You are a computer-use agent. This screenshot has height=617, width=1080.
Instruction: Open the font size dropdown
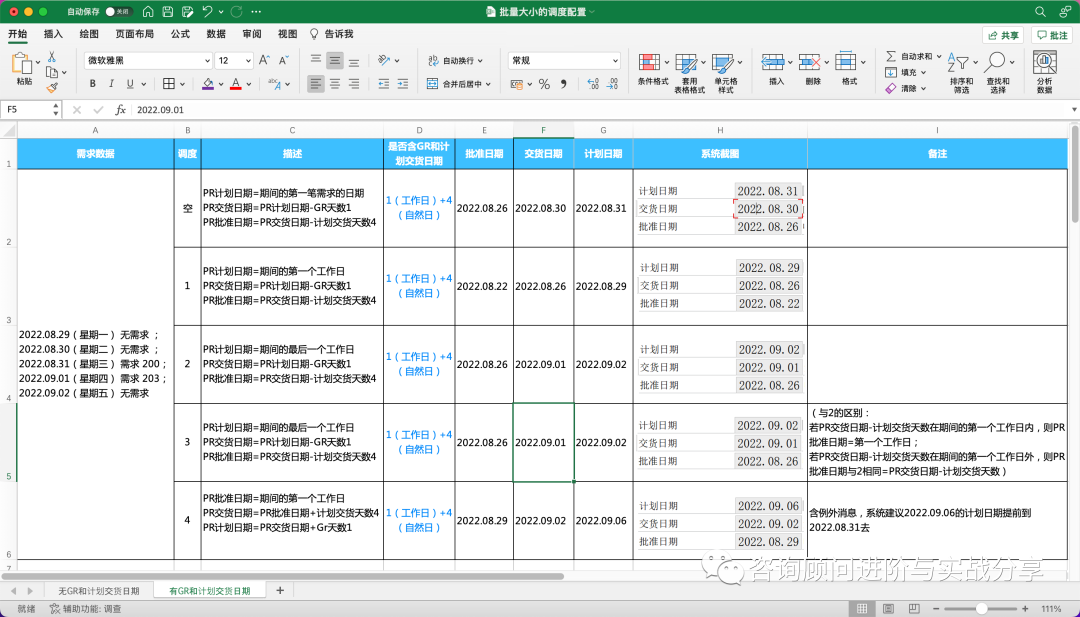pyautogui.click(x=248, y=61)
